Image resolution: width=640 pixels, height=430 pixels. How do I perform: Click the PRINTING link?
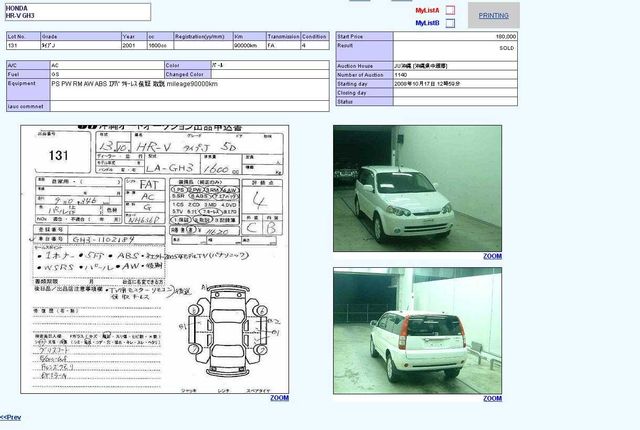click(x=493, y=16)
